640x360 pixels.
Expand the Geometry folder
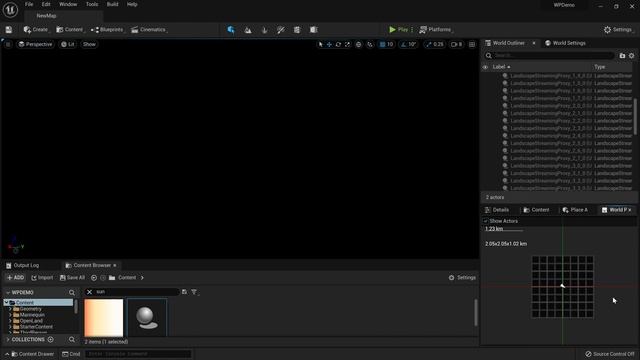[10, 309]
